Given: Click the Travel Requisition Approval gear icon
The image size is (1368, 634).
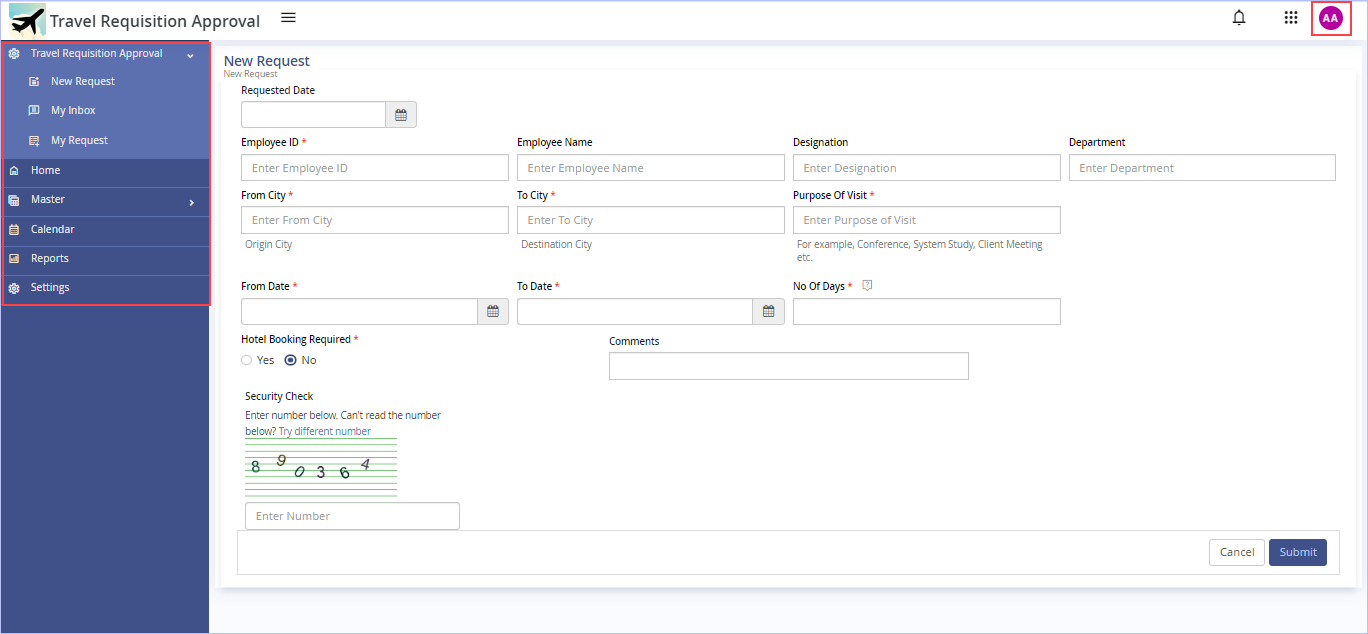Looking at the screenshot, I should (14, 54).
